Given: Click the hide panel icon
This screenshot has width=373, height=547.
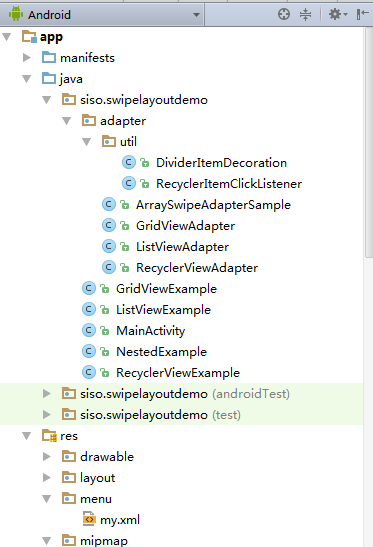Looking at the screenshot, I should pyautogui.click(x=363, y=14).
